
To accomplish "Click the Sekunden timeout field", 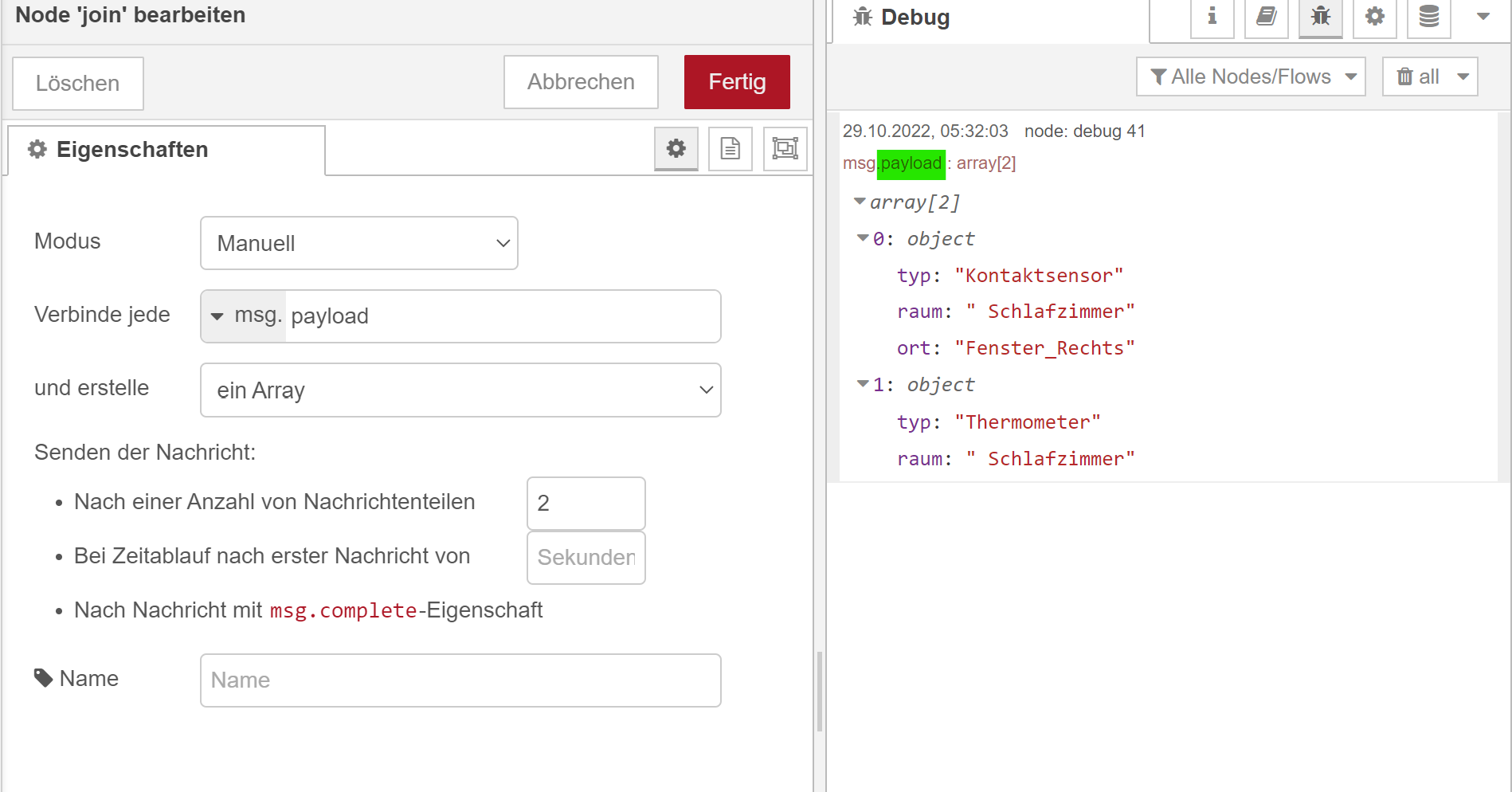I will (586, 558).
